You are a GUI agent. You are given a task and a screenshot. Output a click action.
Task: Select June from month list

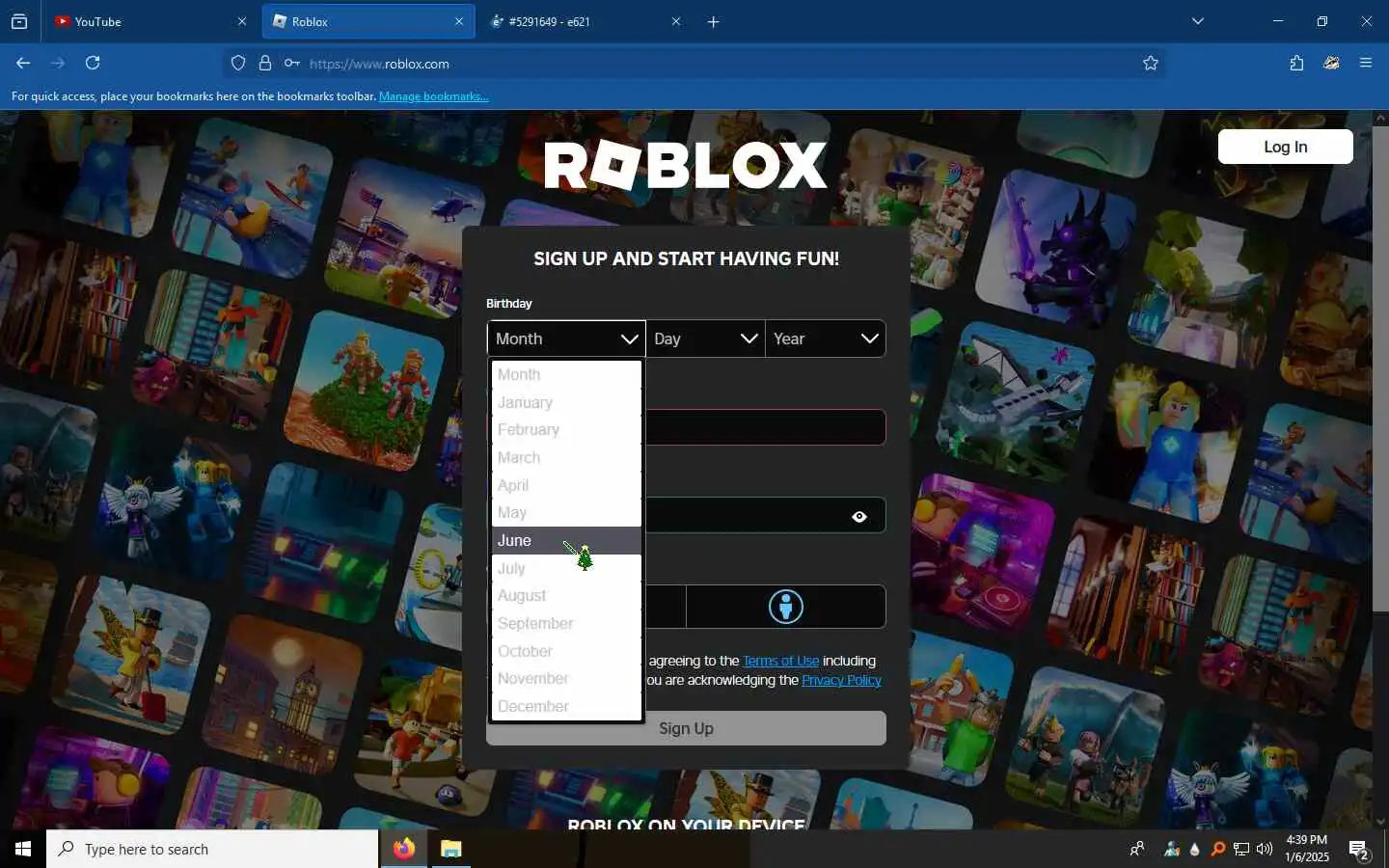[x=566, y=541]
